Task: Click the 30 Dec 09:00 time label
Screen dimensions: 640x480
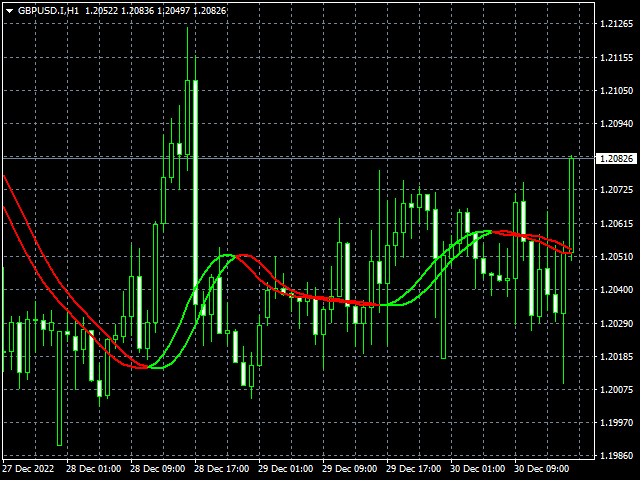Action: (x=542, y=469)
